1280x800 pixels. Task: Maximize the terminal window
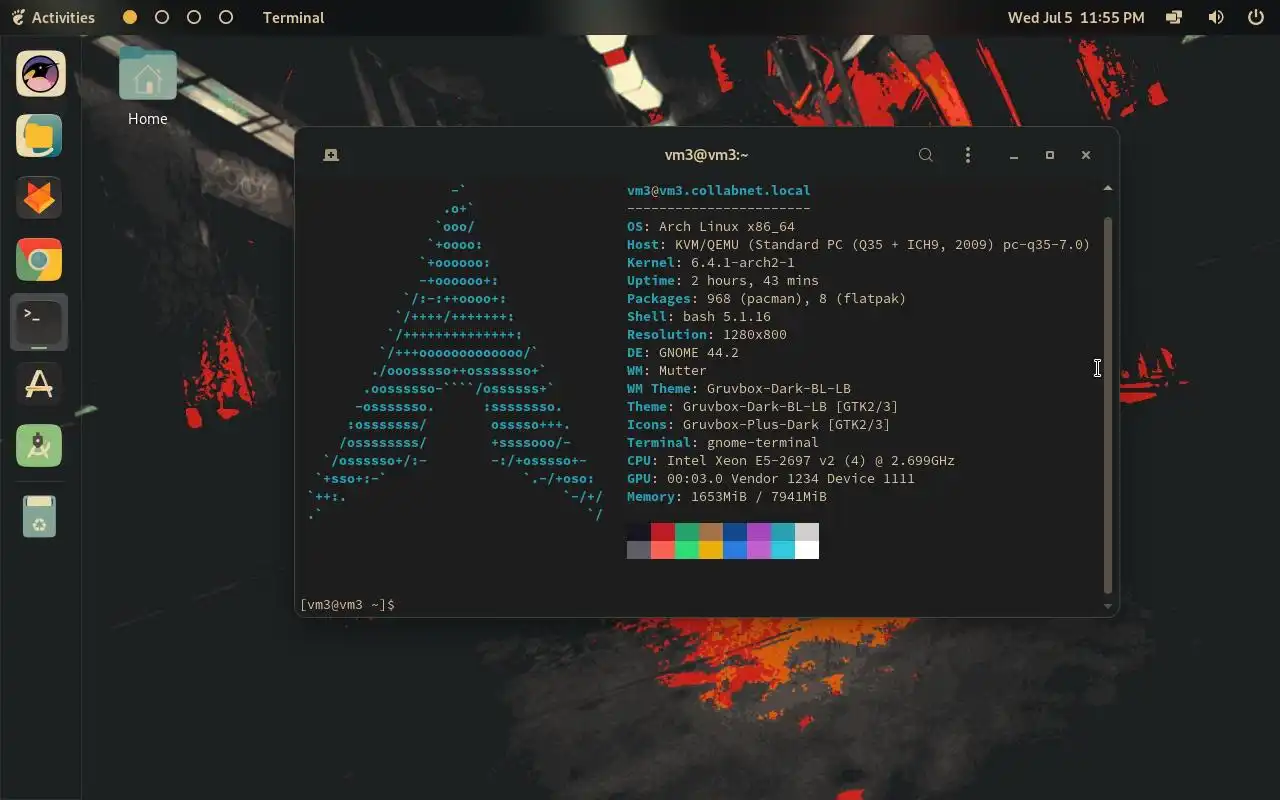(x=1050, y=155)
